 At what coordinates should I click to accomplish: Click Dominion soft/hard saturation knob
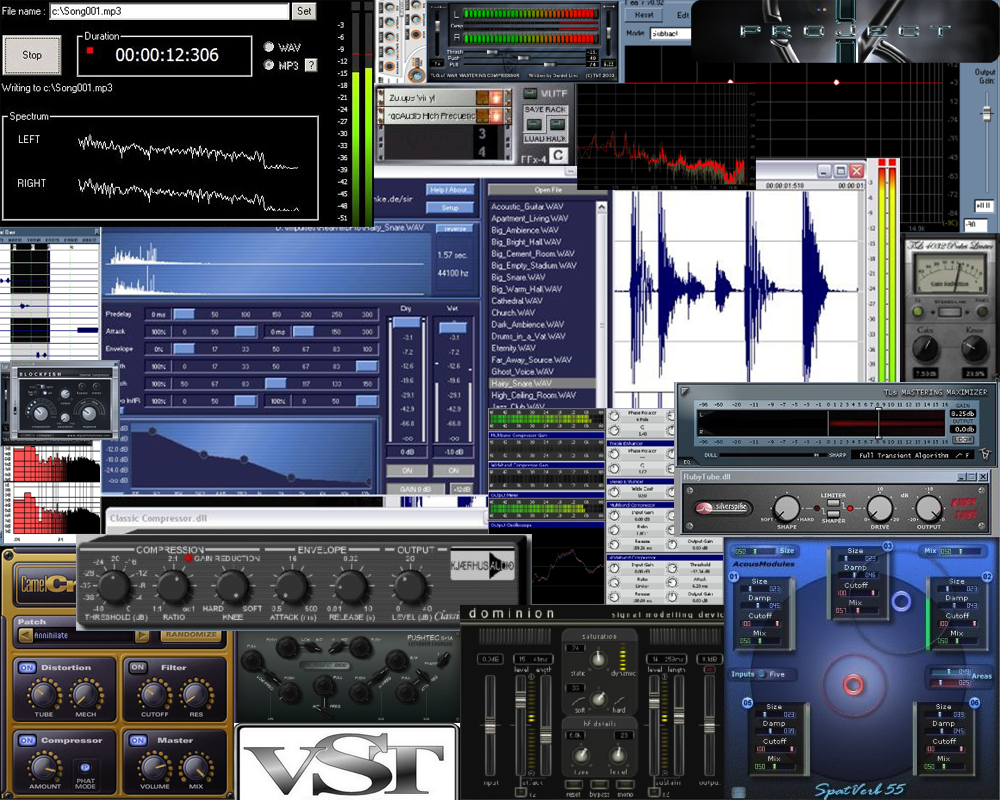tap(598, 699)
